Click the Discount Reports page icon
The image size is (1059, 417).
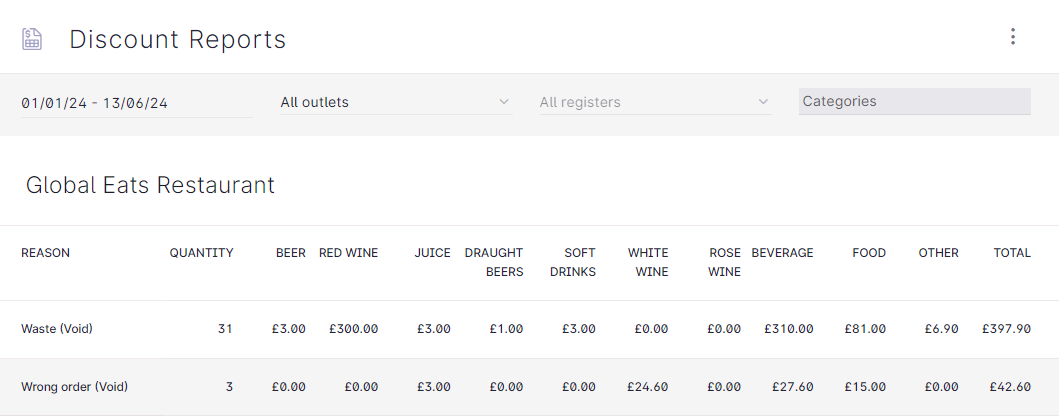(32, 39)
